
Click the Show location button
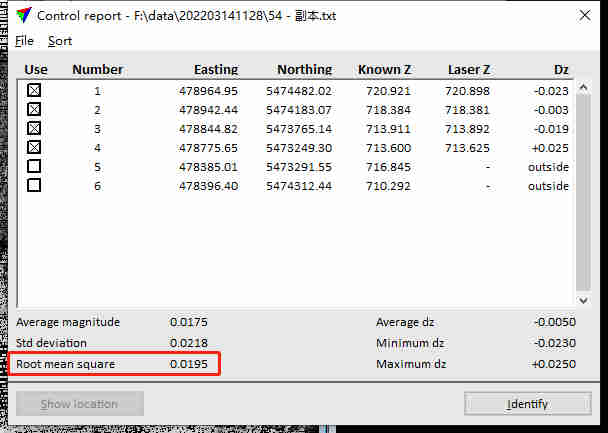click(80, 404)
